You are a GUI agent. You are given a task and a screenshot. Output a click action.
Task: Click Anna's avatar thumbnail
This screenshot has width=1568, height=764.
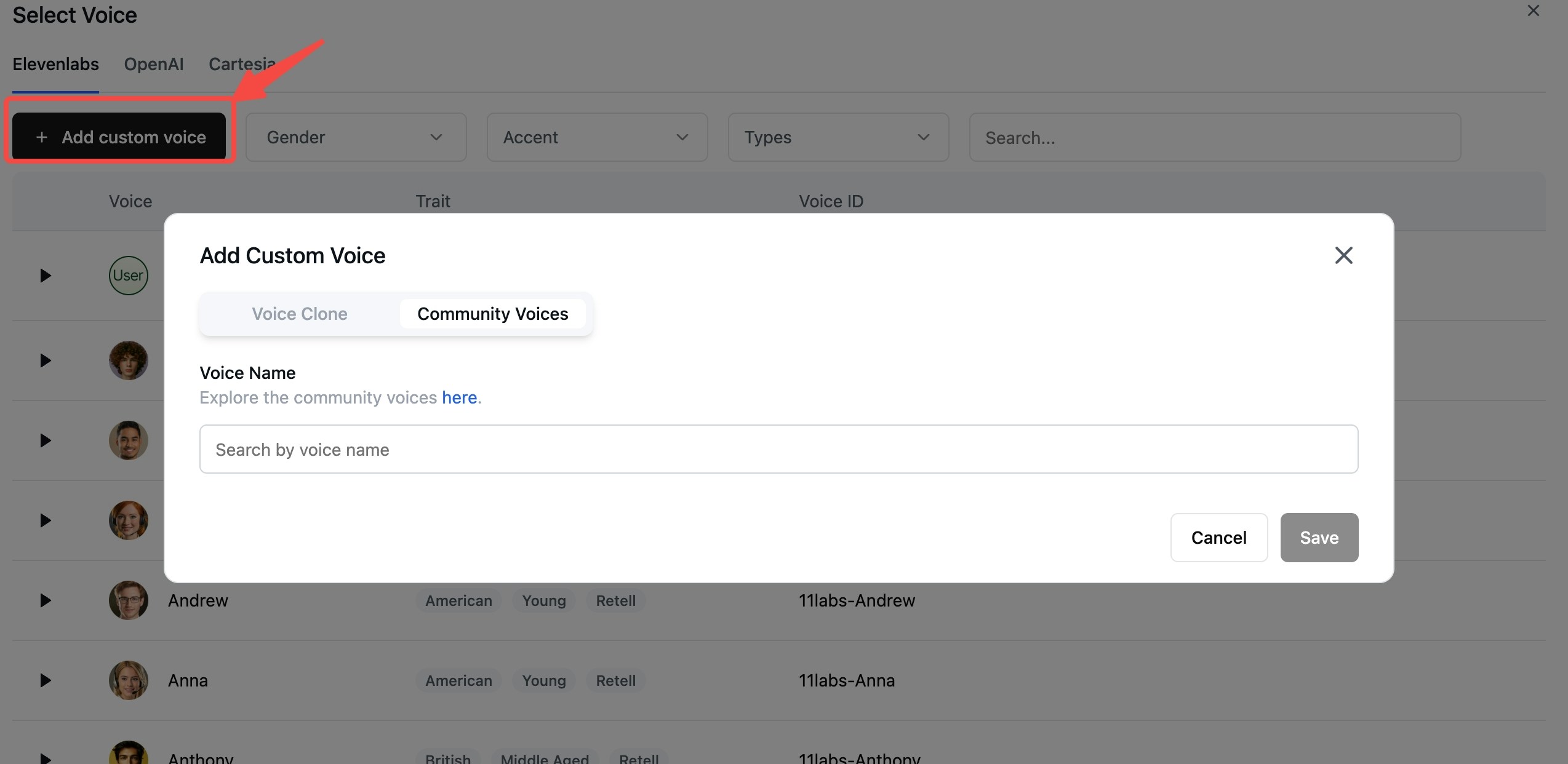tap(129, 680)
